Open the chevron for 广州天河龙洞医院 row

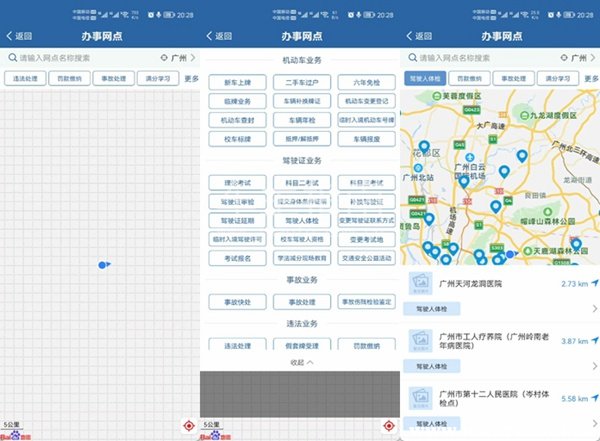coord(593,309)
